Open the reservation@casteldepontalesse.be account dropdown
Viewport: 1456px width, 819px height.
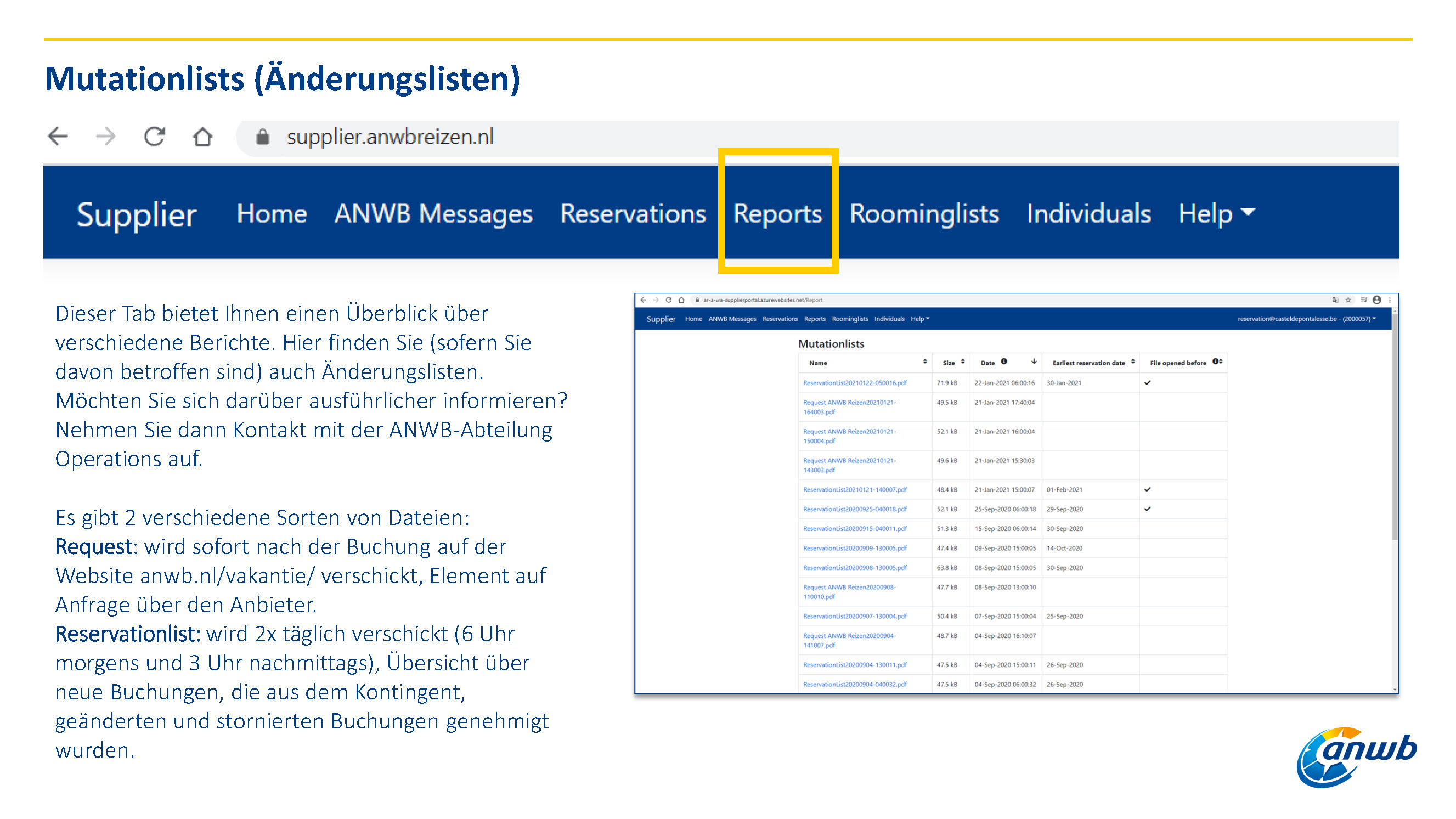tap(1306, 319)
